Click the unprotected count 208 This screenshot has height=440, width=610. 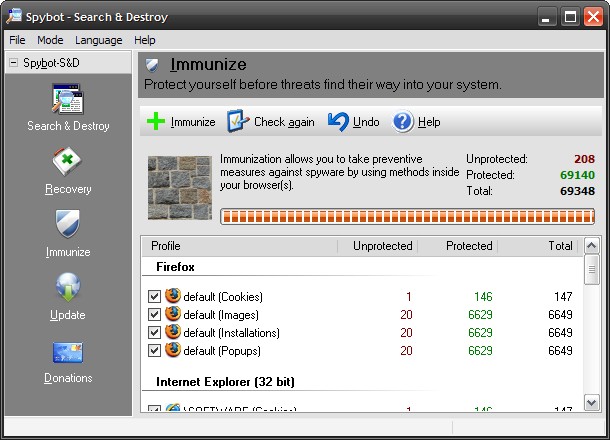(x=584, y=159)
